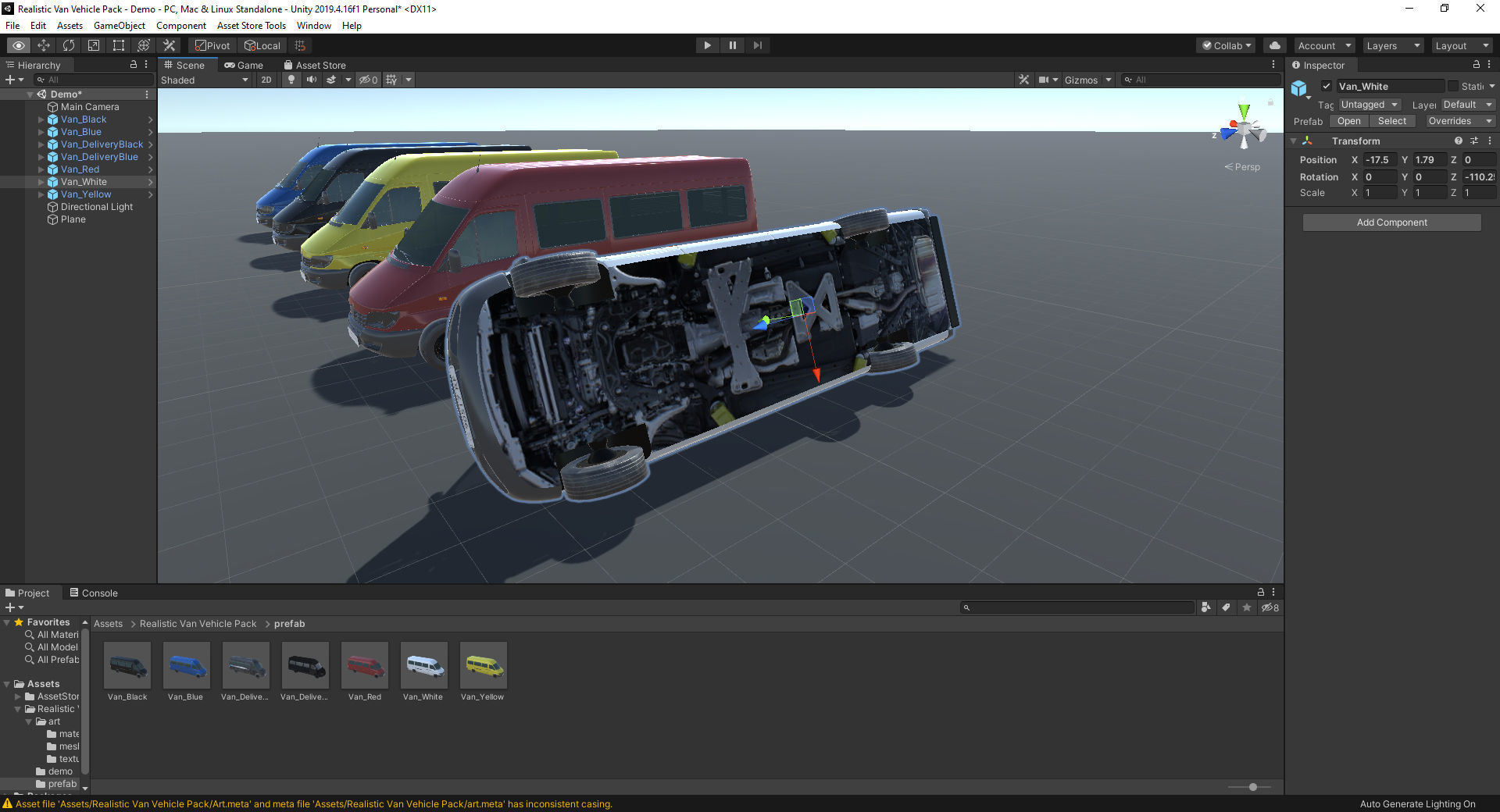Toggle Static checkbox in Inspector

[x=1453, y=86]
